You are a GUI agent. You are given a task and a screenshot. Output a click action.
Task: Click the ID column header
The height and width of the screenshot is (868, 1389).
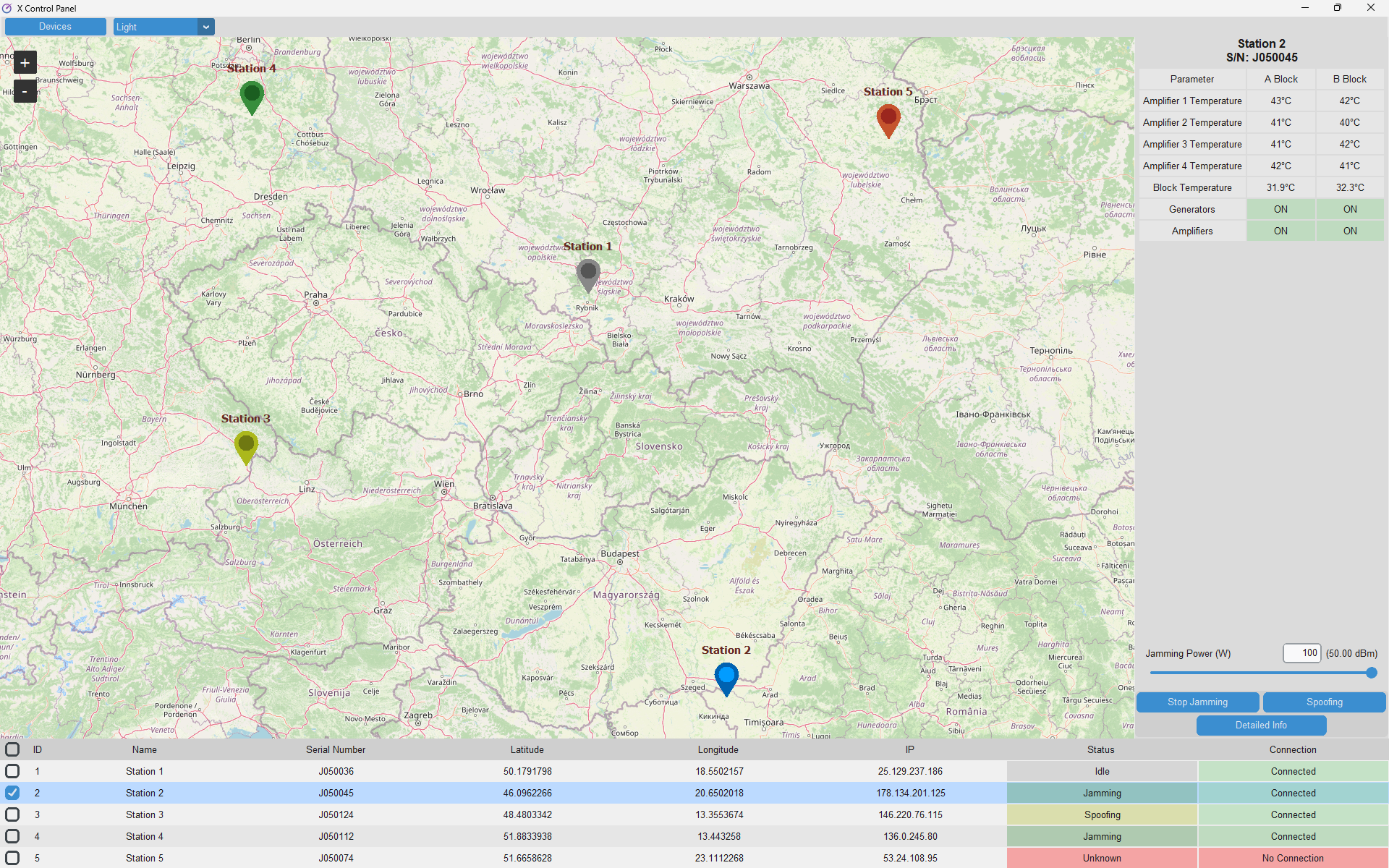click(x=38, y=749)
